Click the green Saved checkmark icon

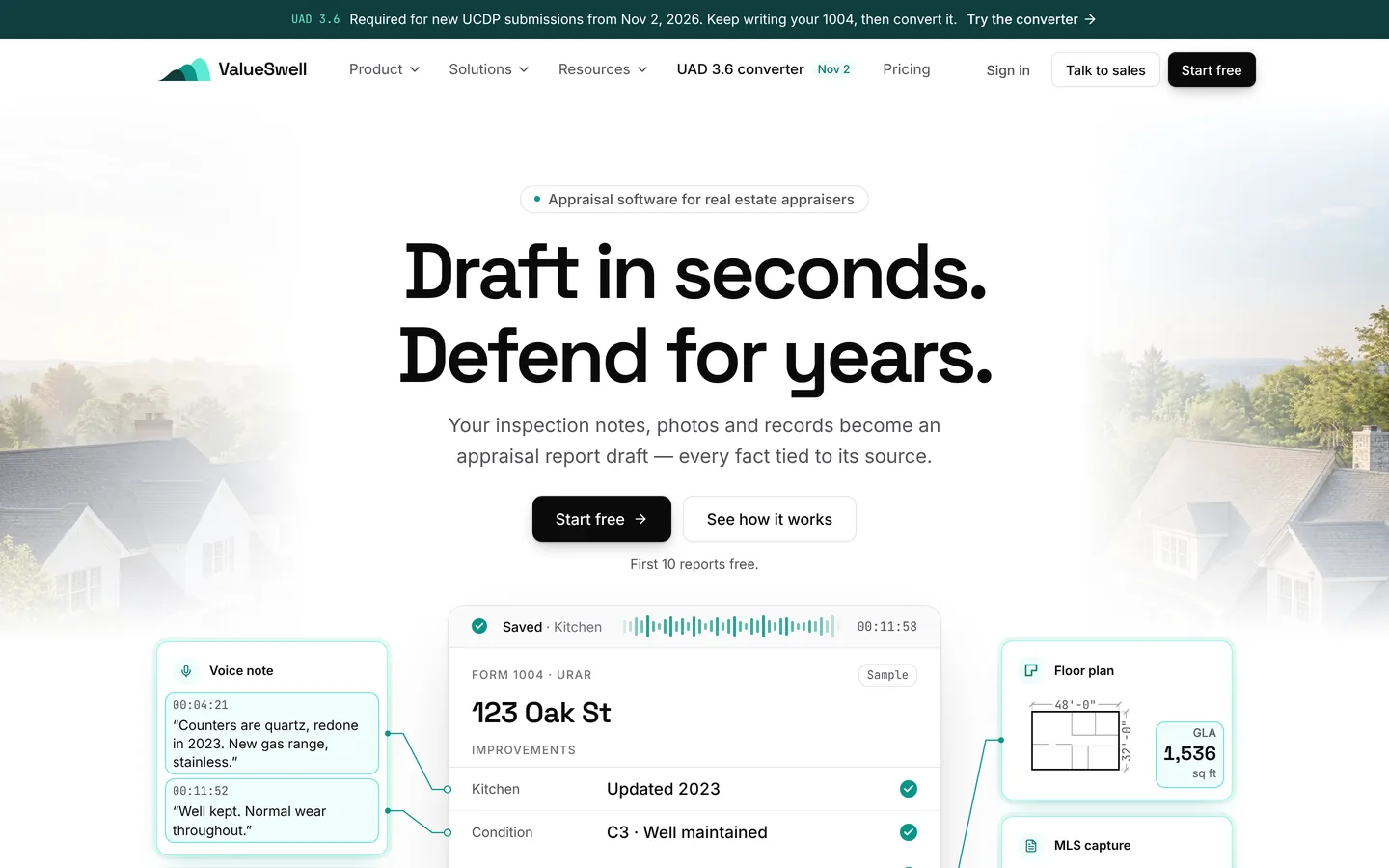479,626
